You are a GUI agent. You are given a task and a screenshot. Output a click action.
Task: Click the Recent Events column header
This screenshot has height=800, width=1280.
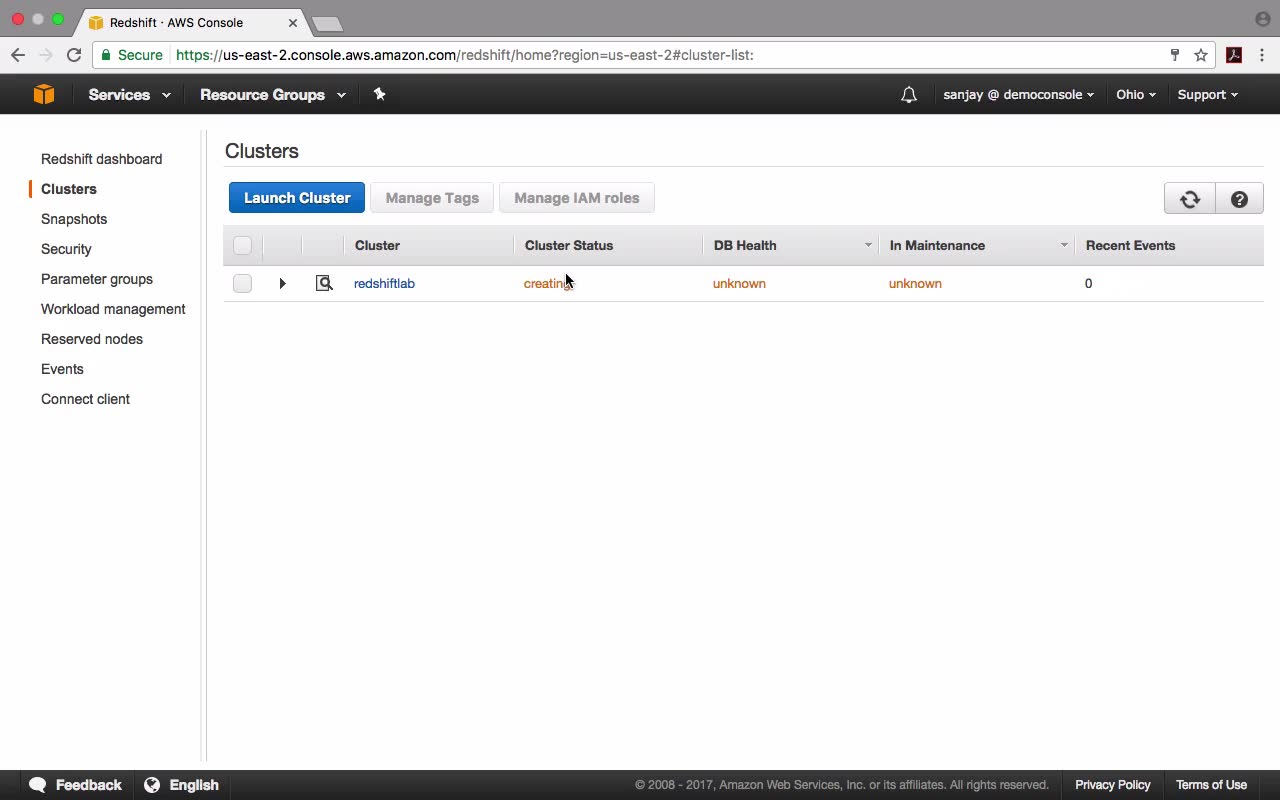pyautogui.click(x=1130, y=245)
